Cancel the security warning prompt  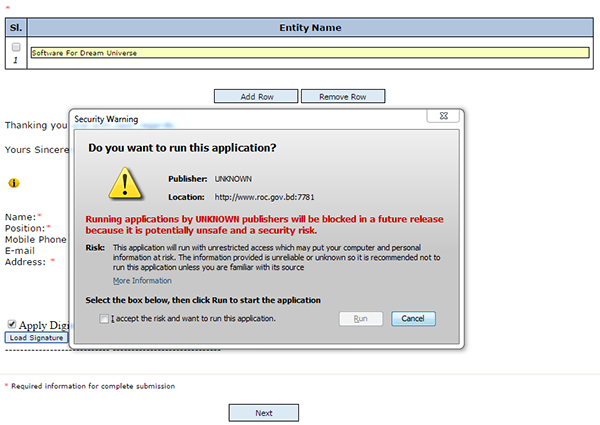[x=412, y=319]
